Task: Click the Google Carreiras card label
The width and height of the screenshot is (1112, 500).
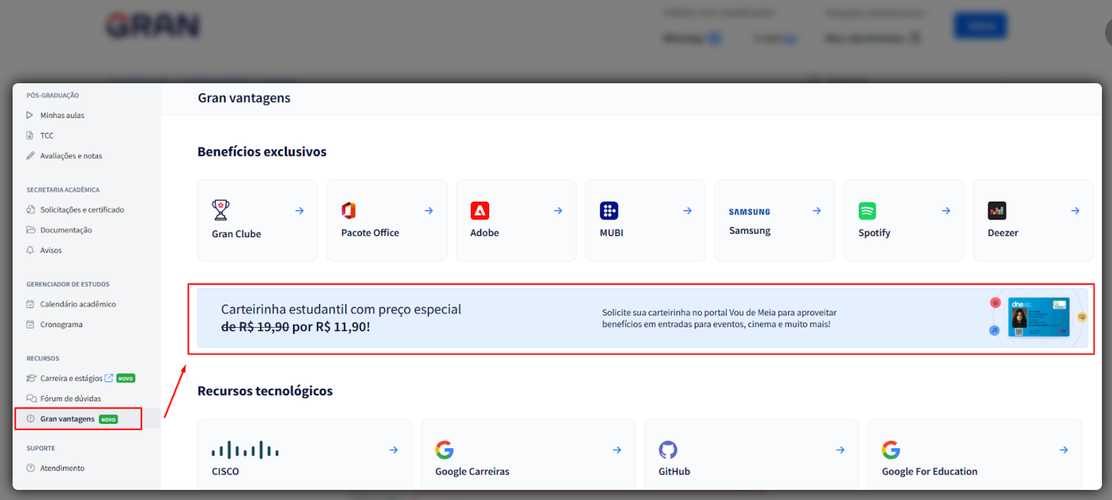Action: (472, 472)
